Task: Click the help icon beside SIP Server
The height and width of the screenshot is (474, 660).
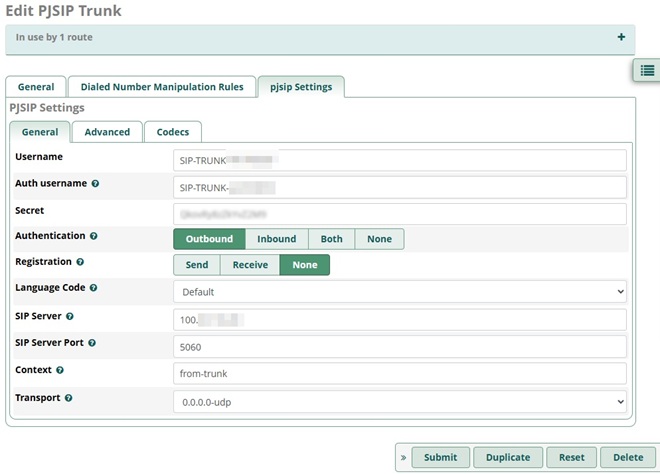Action: tap(70, 316)
